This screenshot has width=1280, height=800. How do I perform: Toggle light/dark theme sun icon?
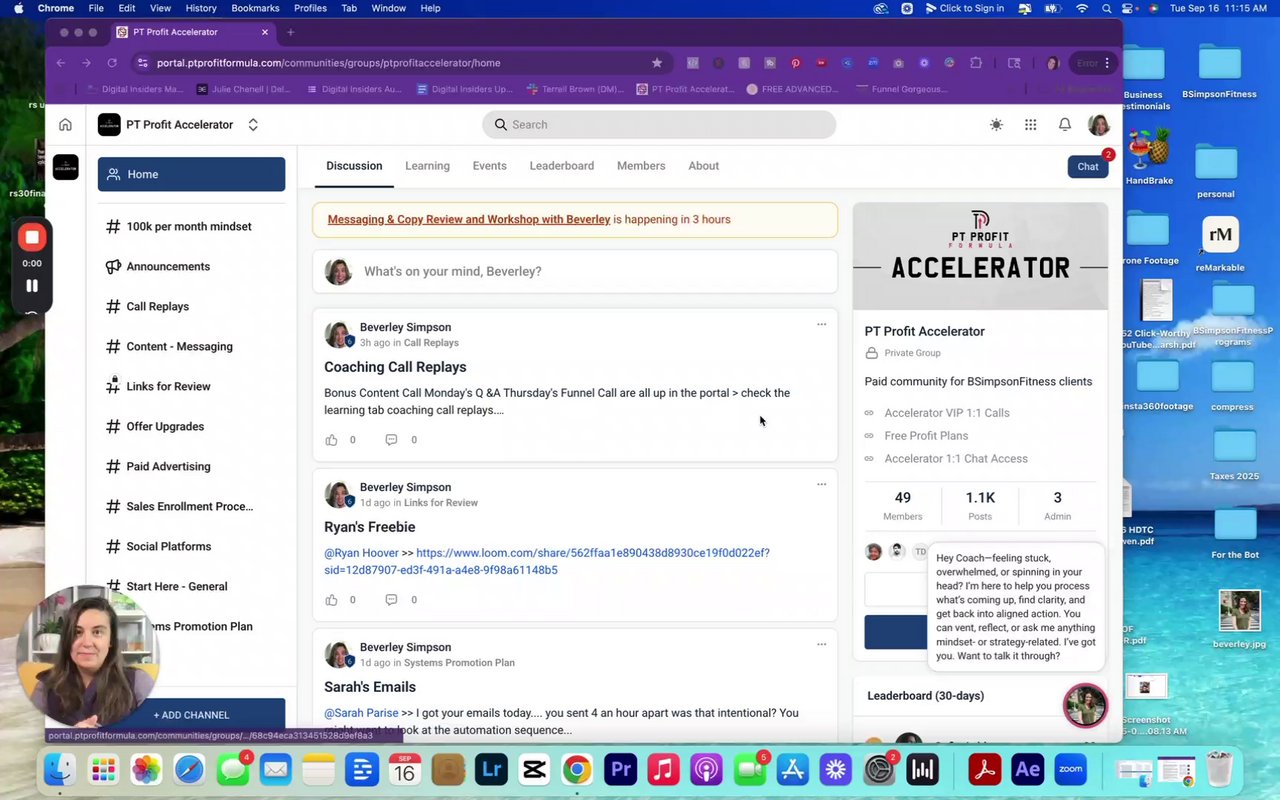pos(996,125)
